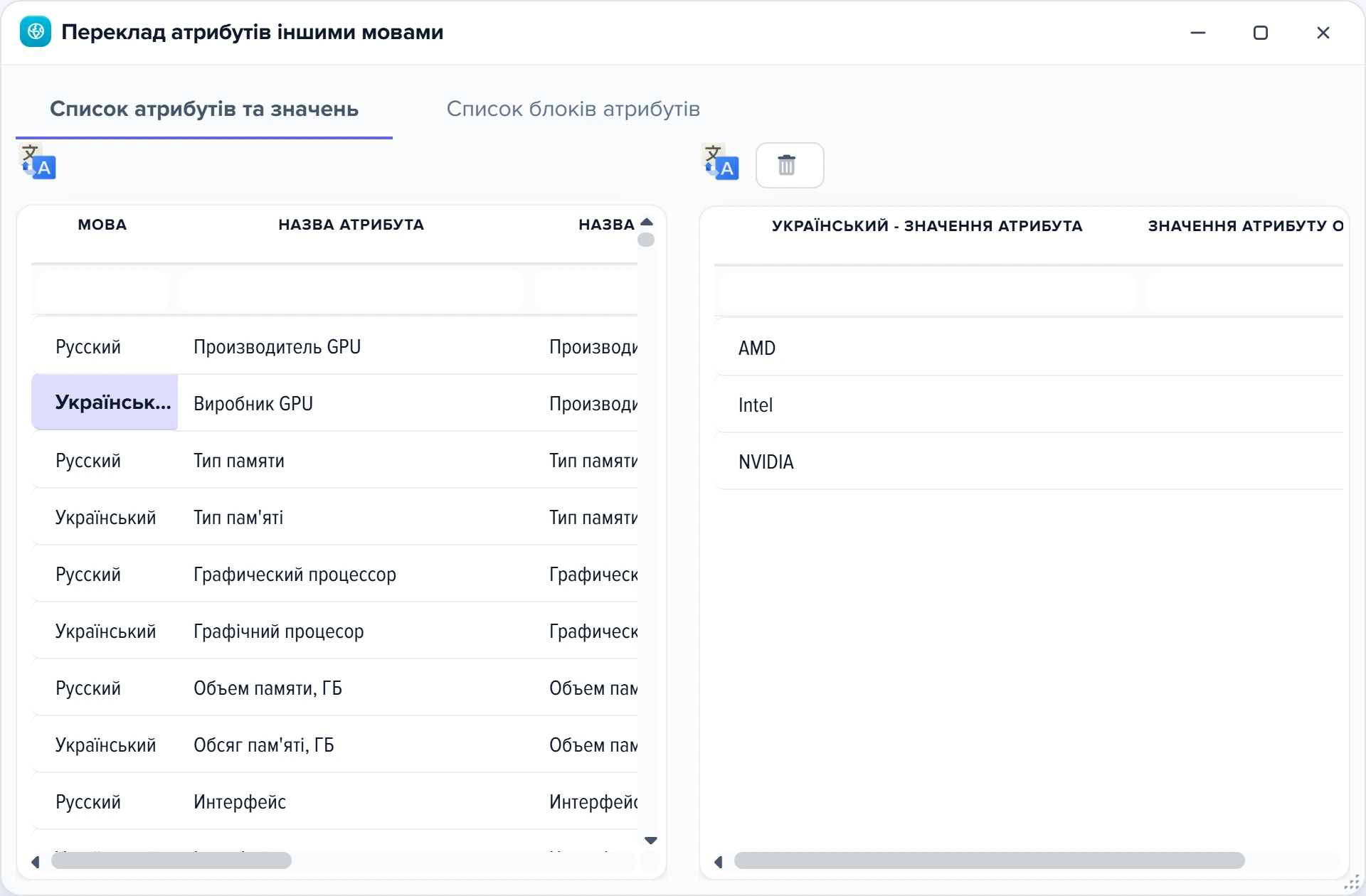Viewport: 1366px width, 896px height.
Task: Click the left arrow of the values horizontal scrollbar
Action: coord(718,862)
